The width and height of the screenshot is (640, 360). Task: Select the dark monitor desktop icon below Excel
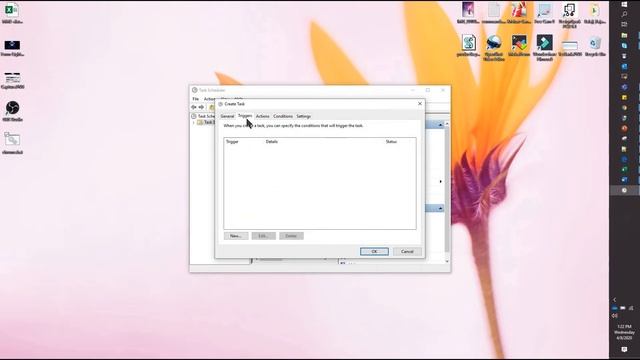pyautogui.click(x=12, y=47)
